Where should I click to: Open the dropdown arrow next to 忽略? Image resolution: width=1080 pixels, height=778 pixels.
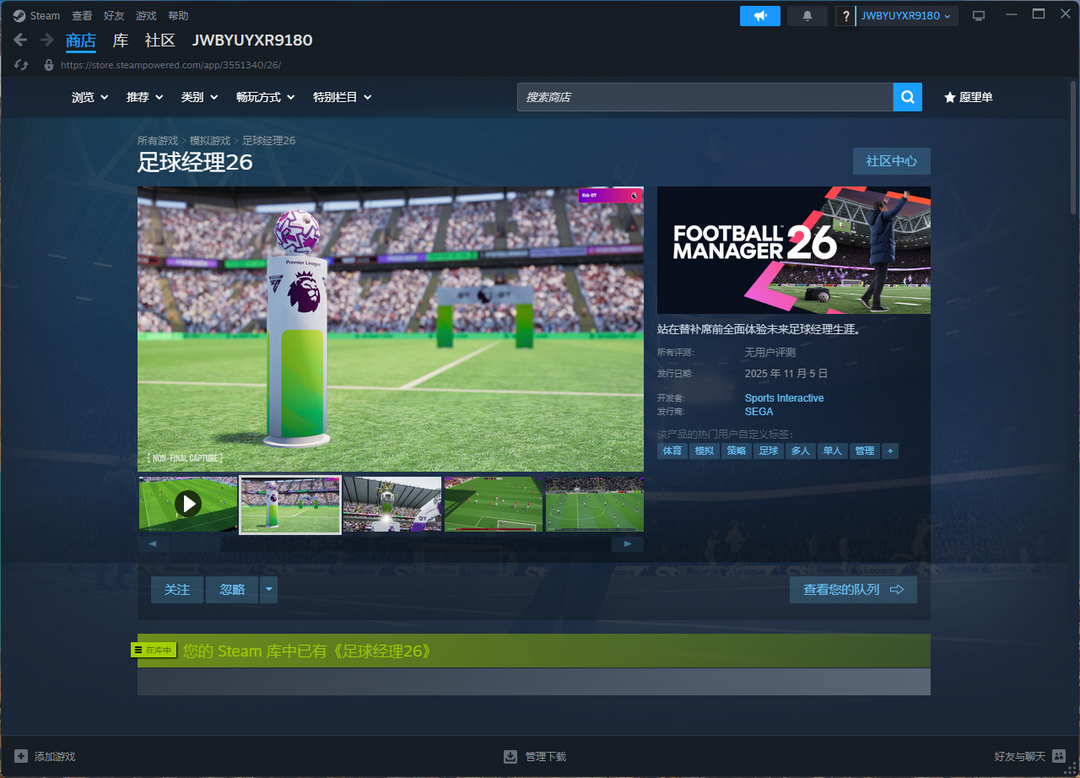click(268, 590)
